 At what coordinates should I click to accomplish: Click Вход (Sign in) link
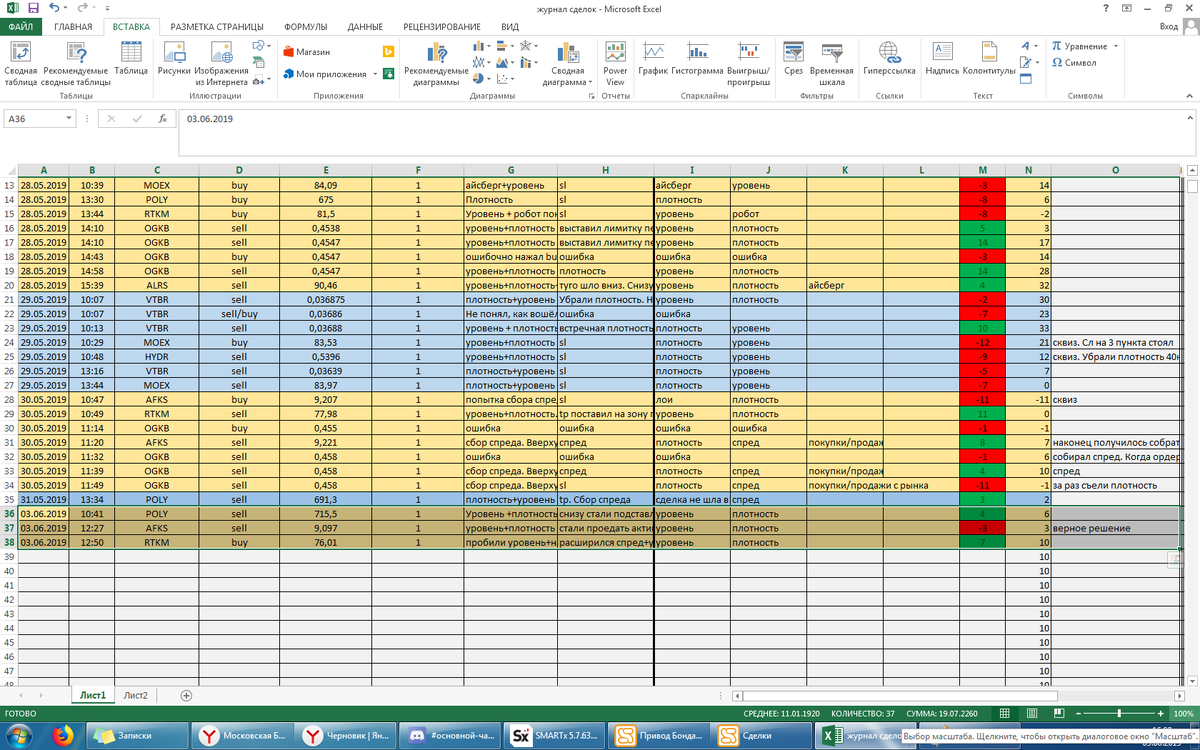1168,27
